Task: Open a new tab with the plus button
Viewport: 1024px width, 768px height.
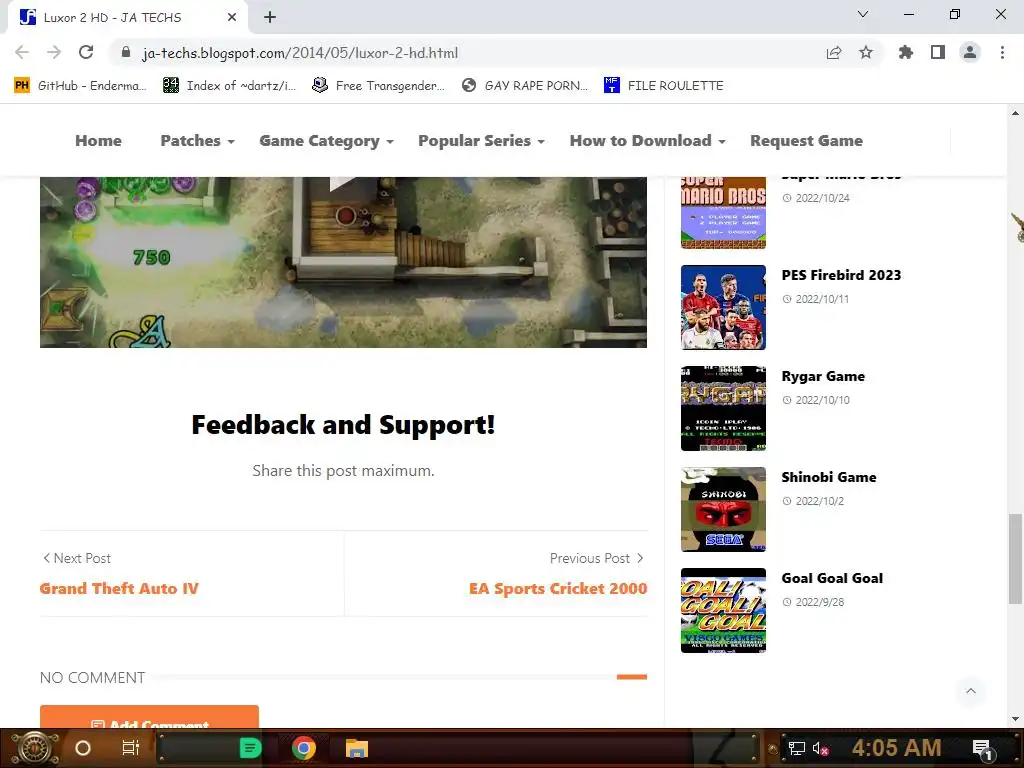Action: coord(270,17)
